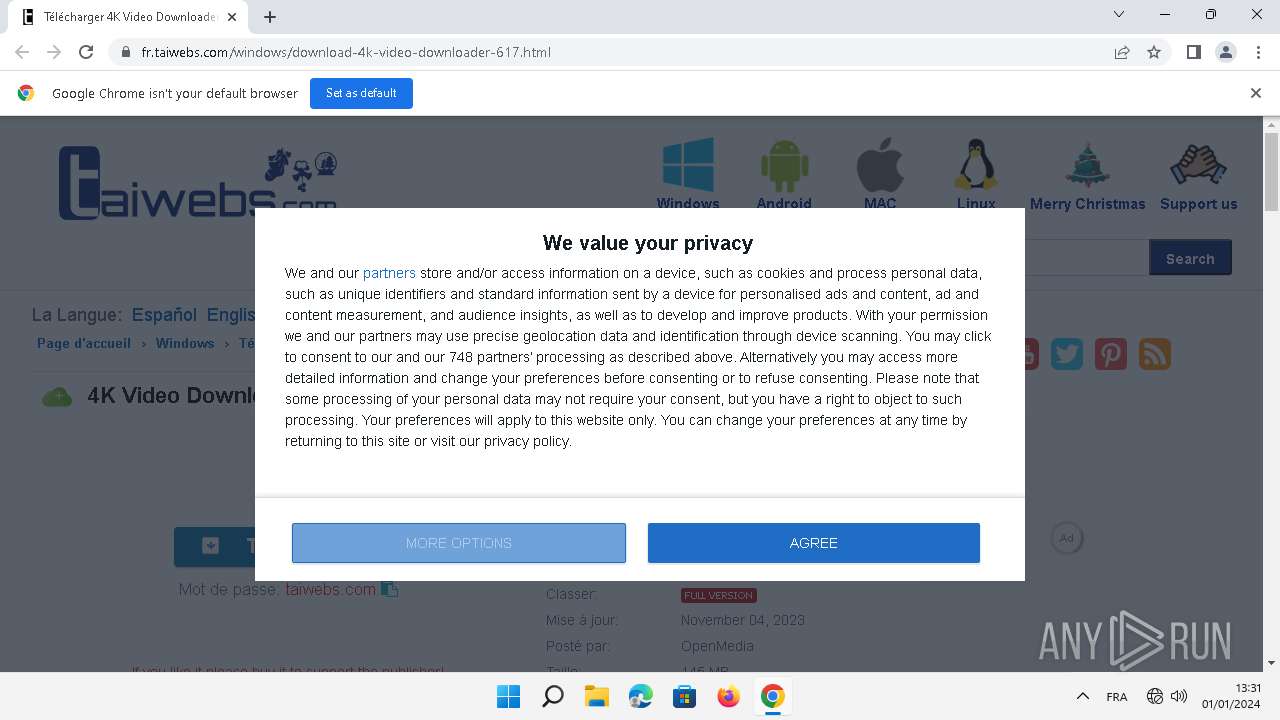
Task: Open the partners link in privacy notice
Action: [389, 273]
